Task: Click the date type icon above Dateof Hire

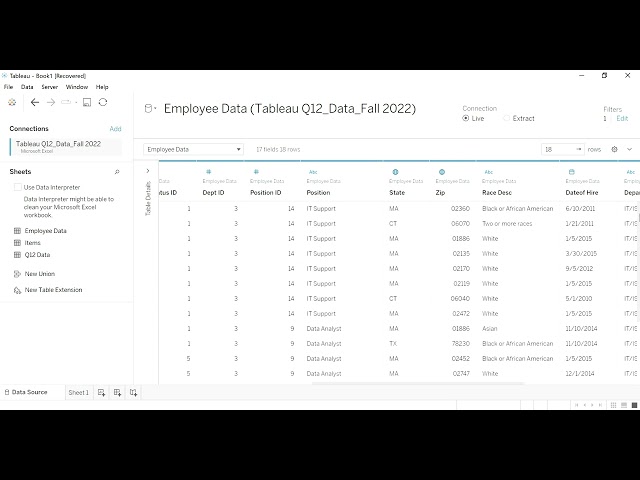Action: (x=571, y=172)
